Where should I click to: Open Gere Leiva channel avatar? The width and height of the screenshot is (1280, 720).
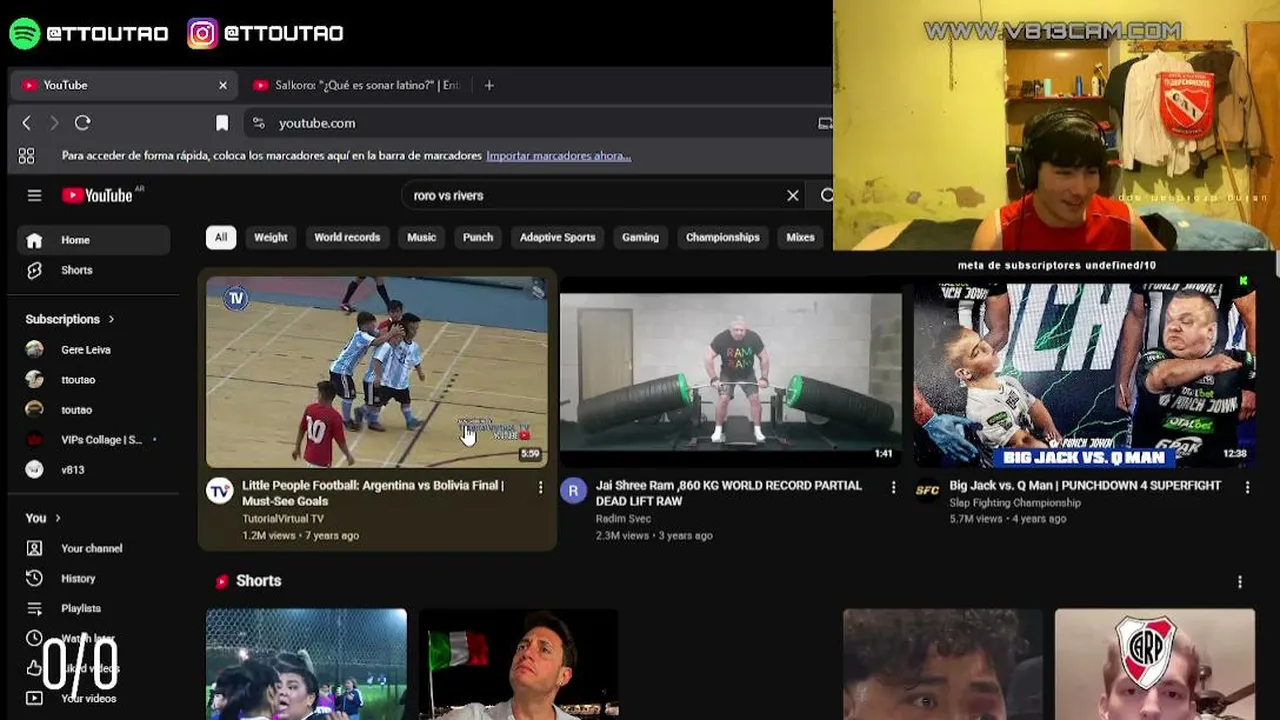(x=34, y=349)
